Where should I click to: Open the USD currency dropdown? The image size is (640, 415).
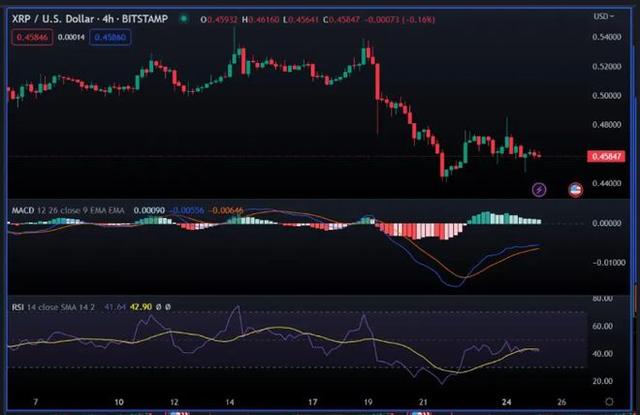[604, 16]
